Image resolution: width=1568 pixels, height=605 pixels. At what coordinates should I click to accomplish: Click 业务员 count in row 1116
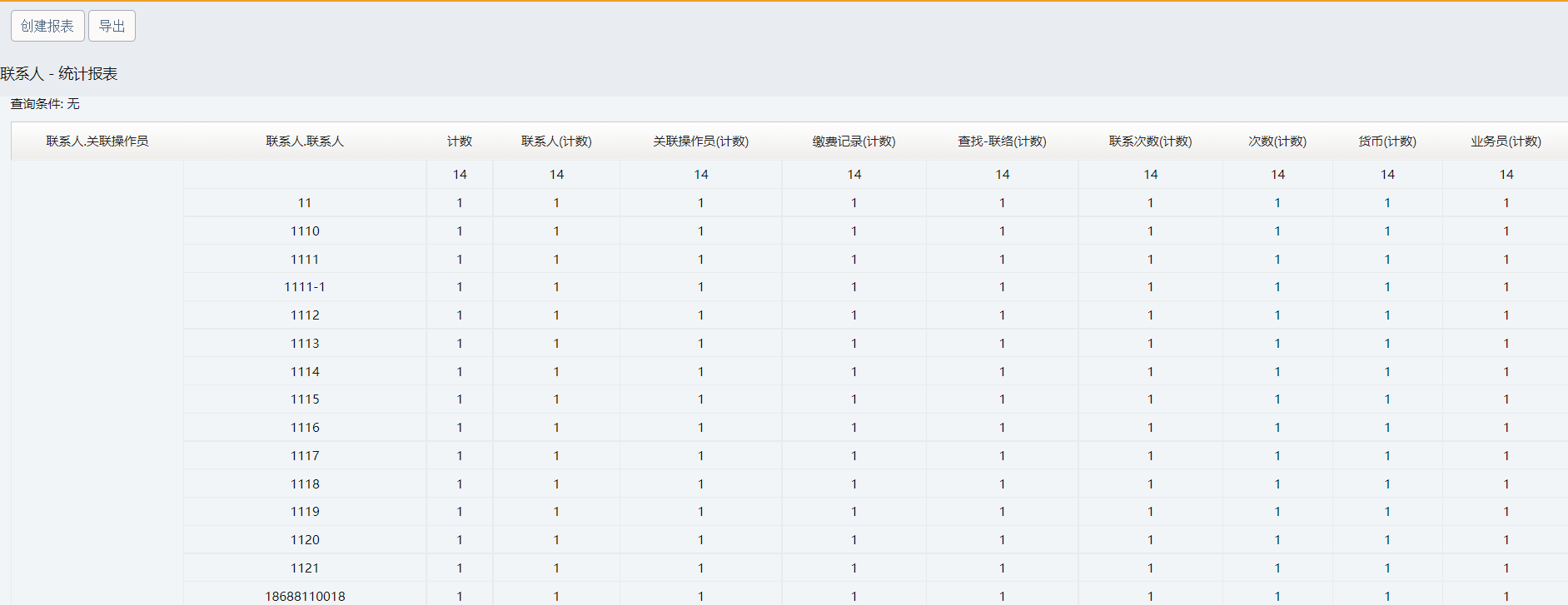coord(1506,428)
